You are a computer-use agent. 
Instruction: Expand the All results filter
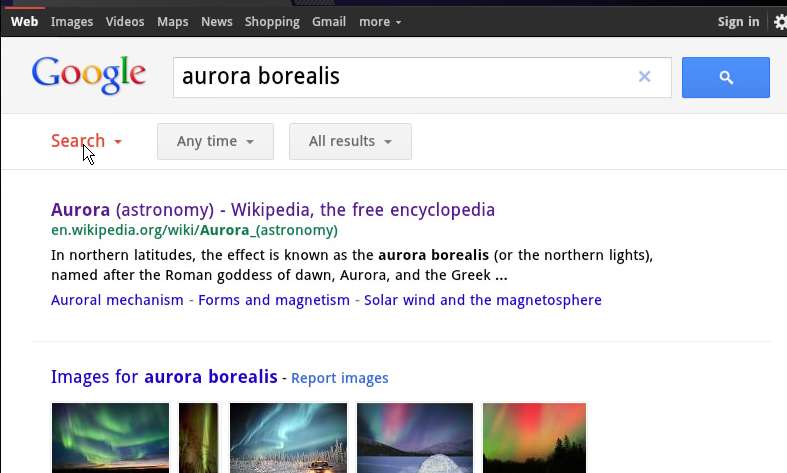click(350, 142)
